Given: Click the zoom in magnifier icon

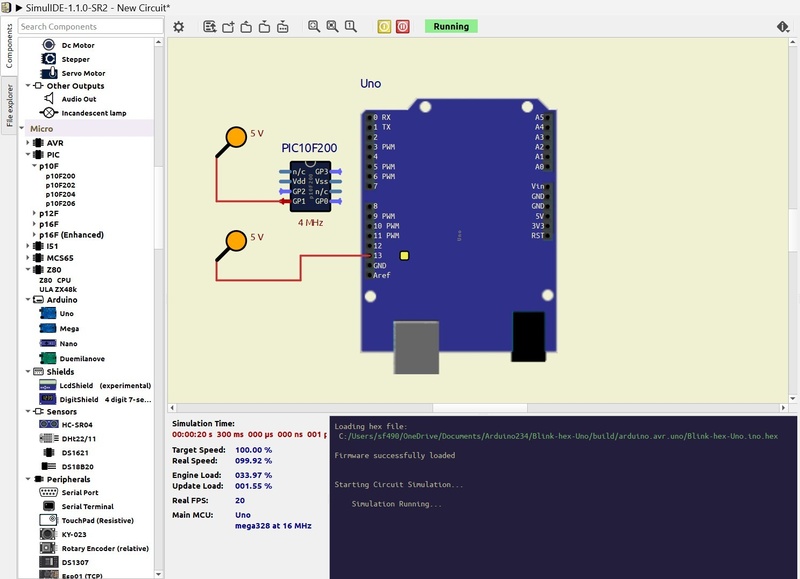Looking at the screenshot, I should tap(314, 27).
